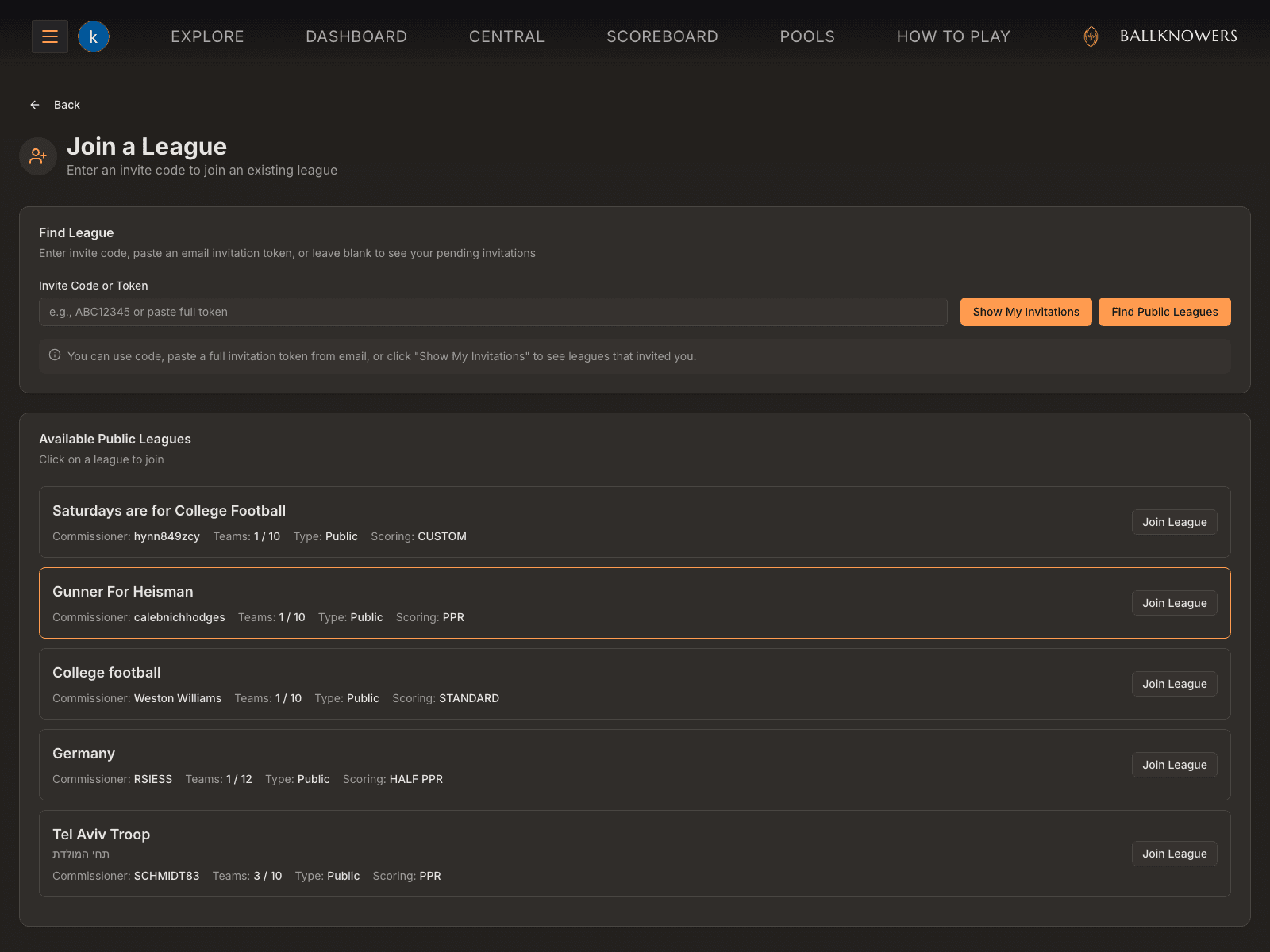Click commissioner name Weston Williams

pos(178,698)
